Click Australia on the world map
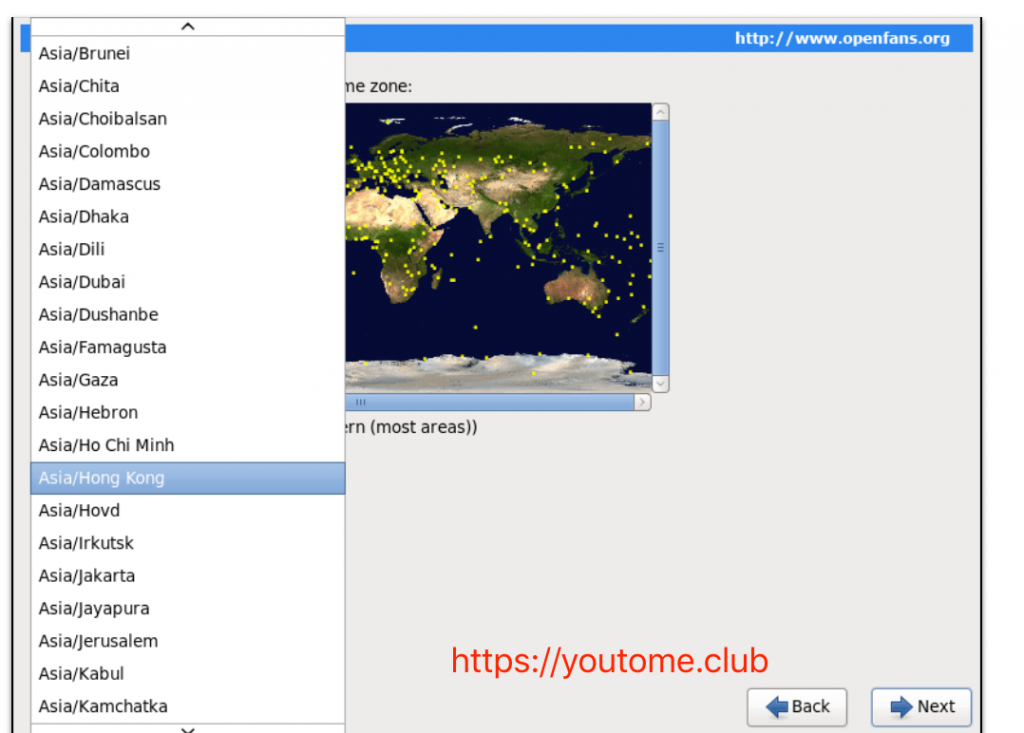Screen dimensions: 1024x733 click(x=576, y=287)
